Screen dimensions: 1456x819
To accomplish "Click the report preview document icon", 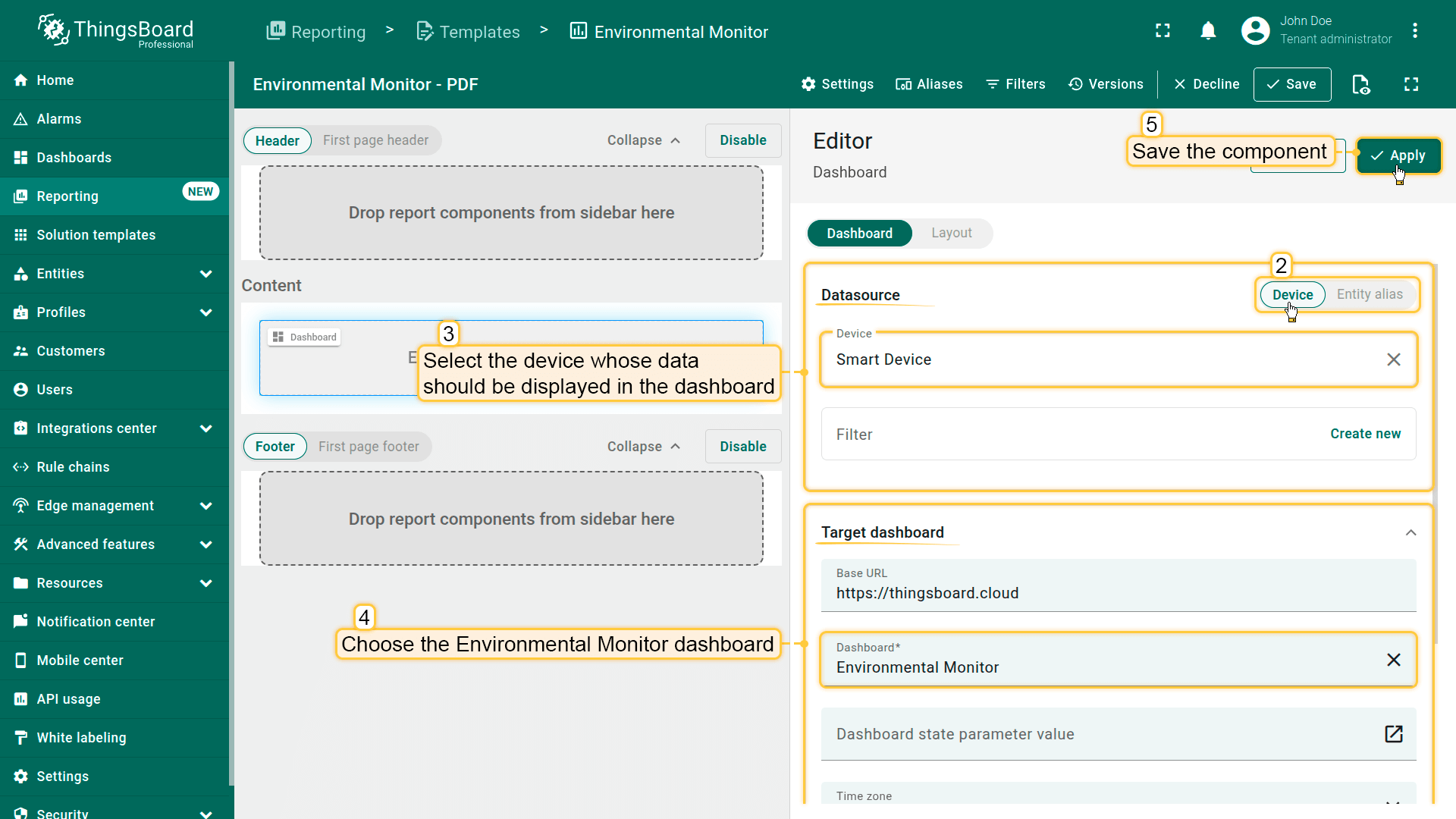I will (x=1361, y=84).
